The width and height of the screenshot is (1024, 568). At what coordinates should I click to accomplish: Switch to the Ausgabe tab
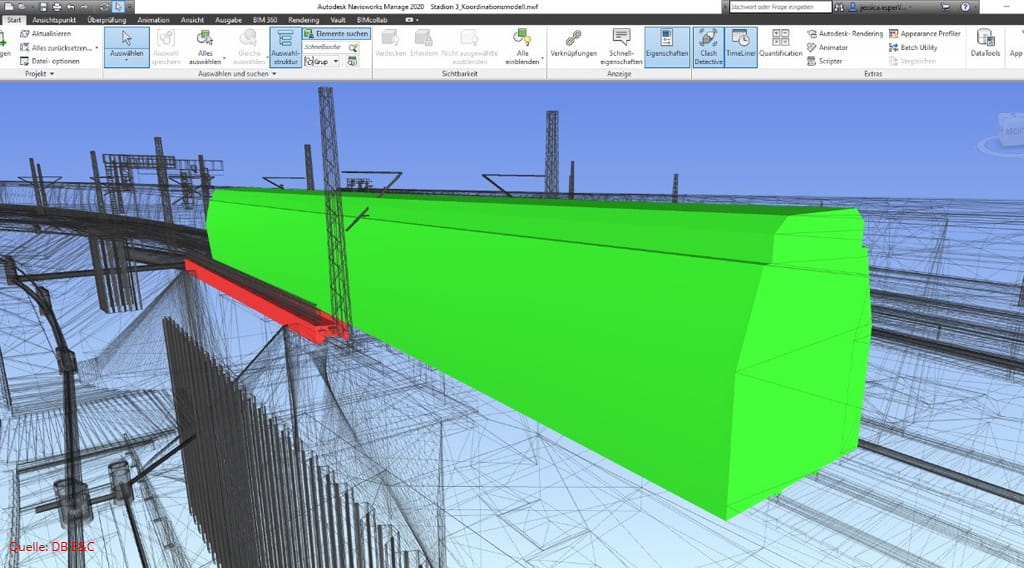click(228, 20)
